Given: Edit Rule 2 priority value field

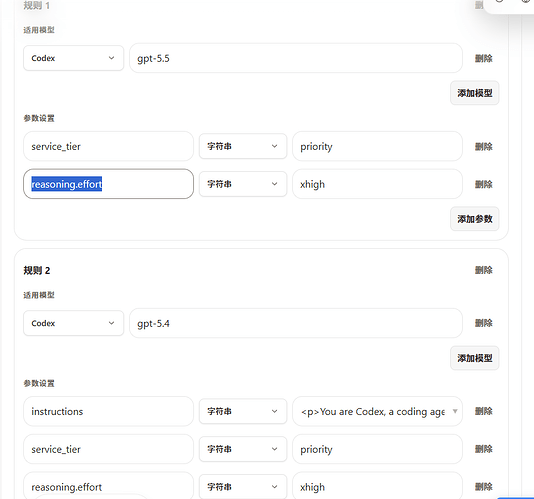Looking at the screenshot, I should point(377,449).
